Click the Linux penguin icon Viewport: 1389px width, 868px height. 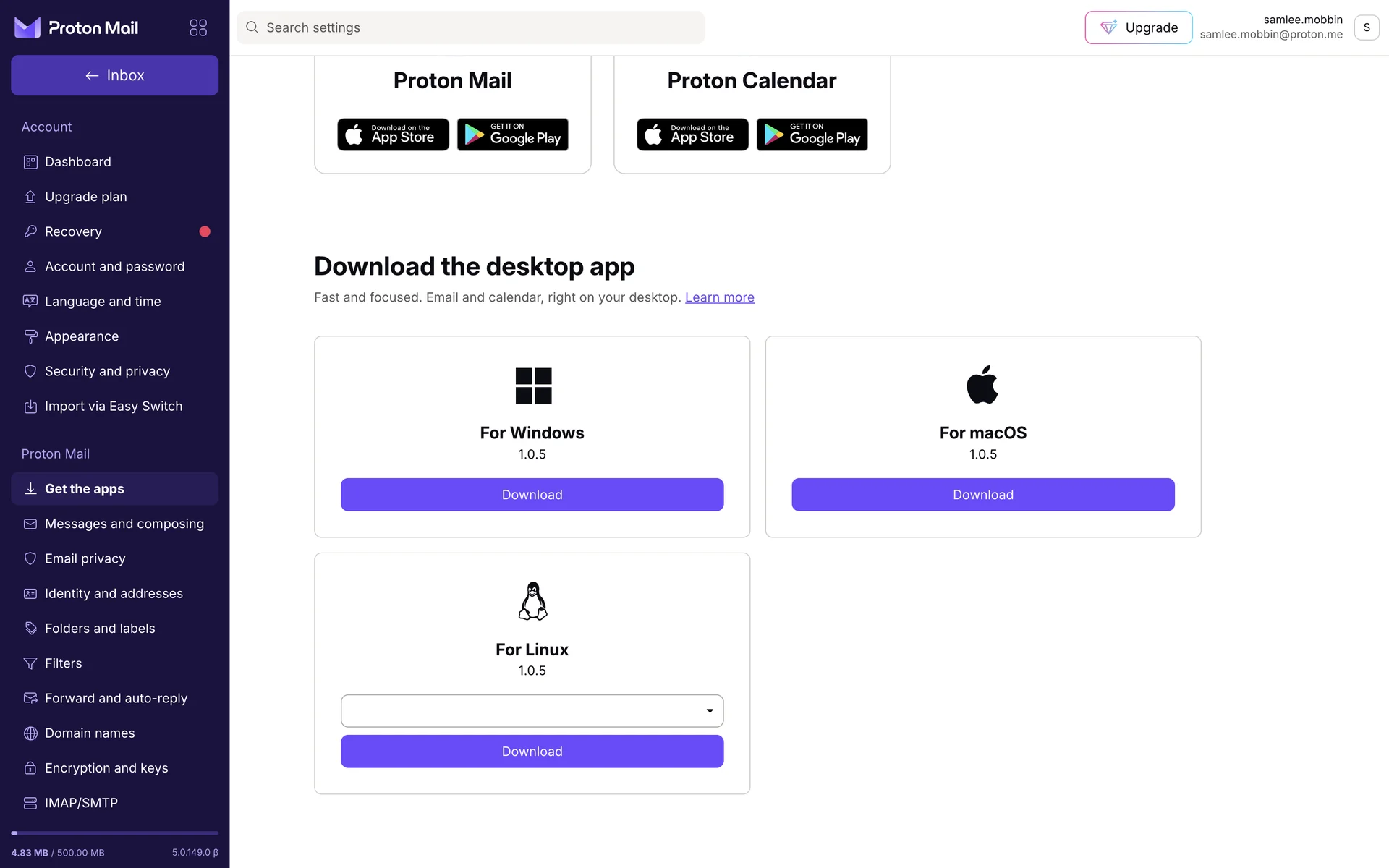[x=532, y=601]
